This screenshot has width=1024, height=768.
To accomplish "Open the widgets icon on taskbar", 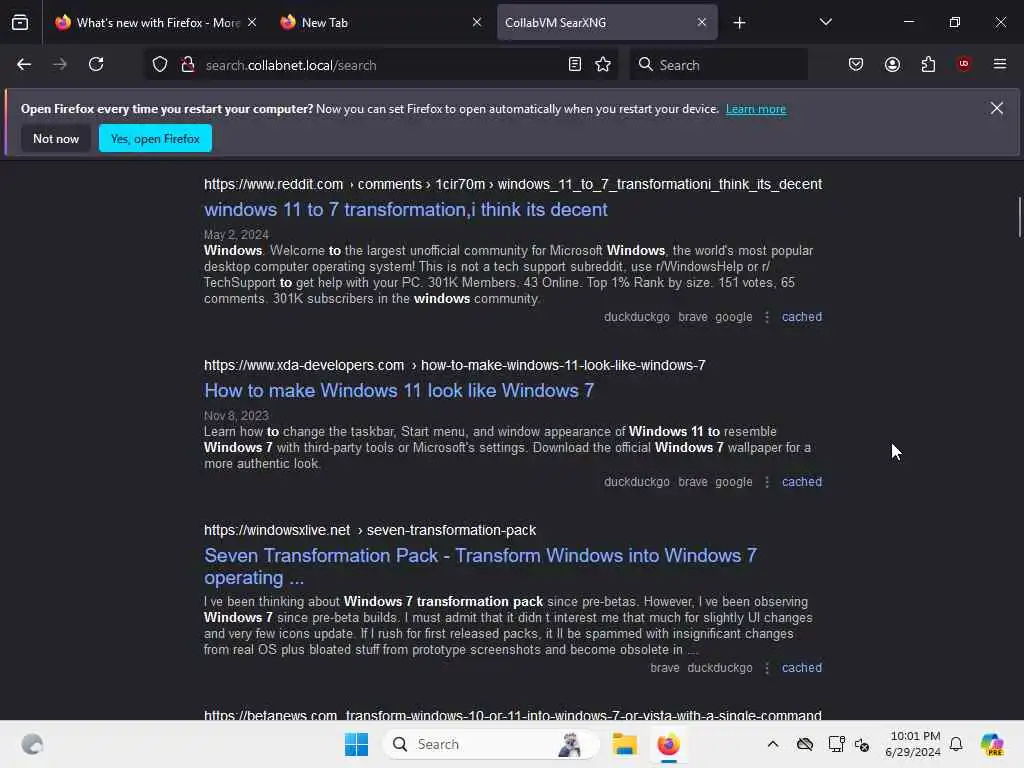I will tap(32, 744).
